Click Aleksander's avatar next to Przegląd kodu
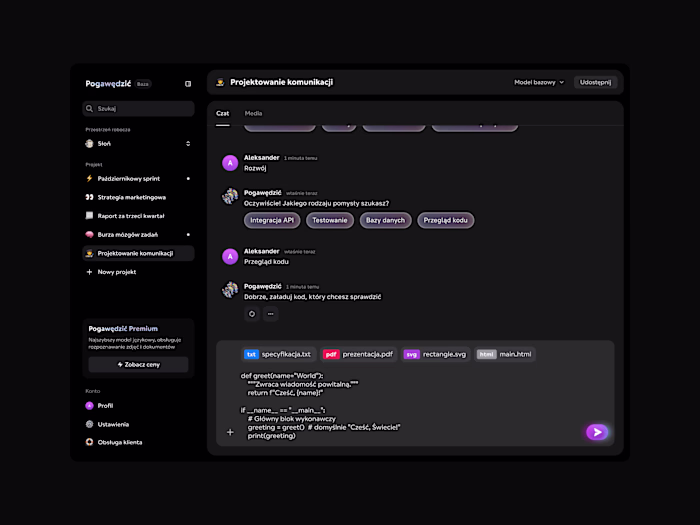 [230, 256]
